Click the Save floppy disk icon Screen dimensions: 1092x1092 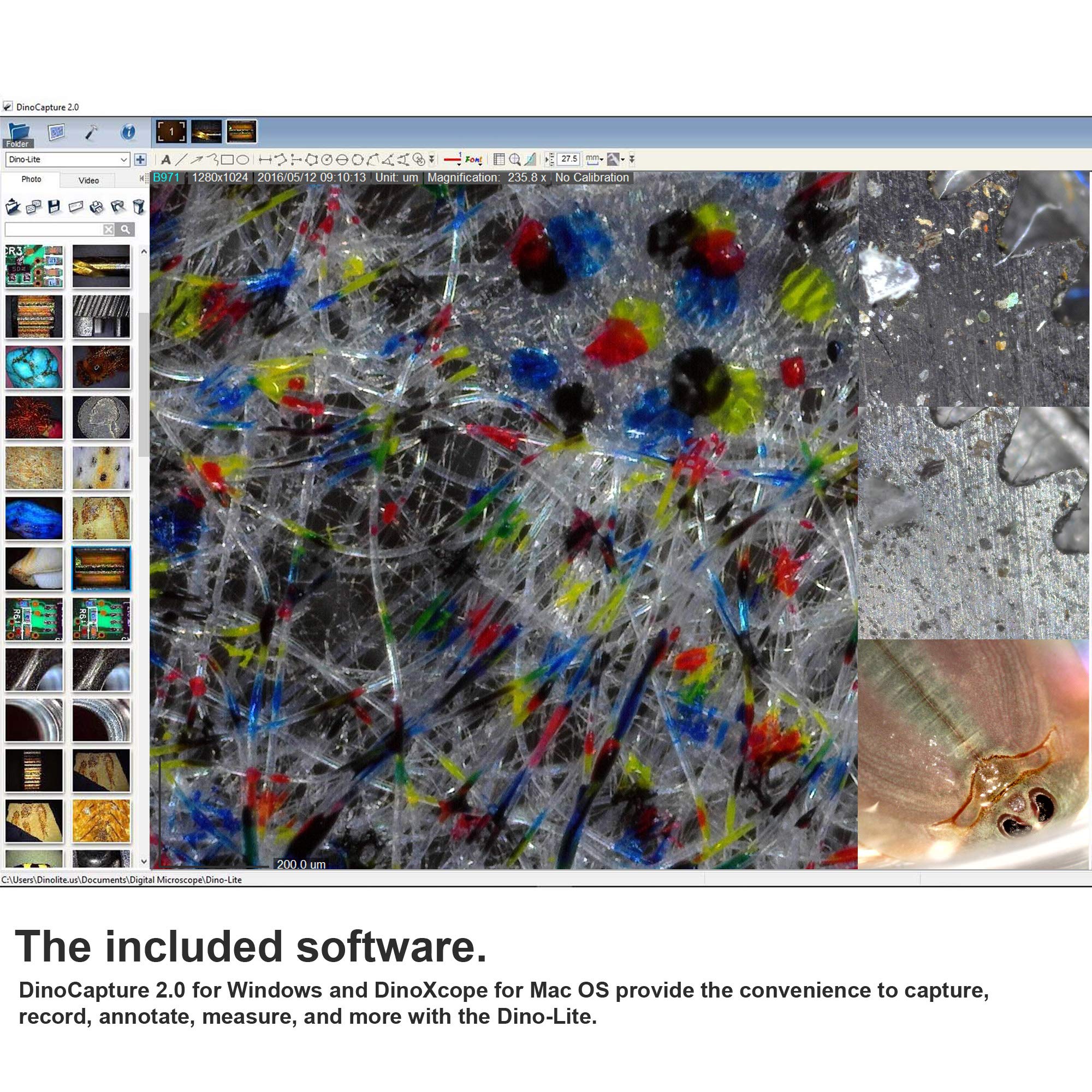[x=54, y=207]
